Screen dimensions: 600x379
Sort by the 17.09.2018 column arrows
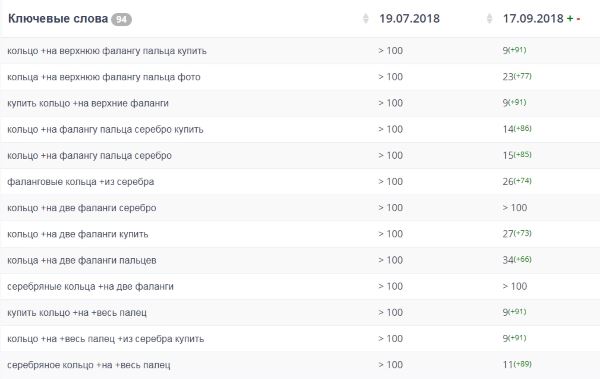tap(489, 18)
